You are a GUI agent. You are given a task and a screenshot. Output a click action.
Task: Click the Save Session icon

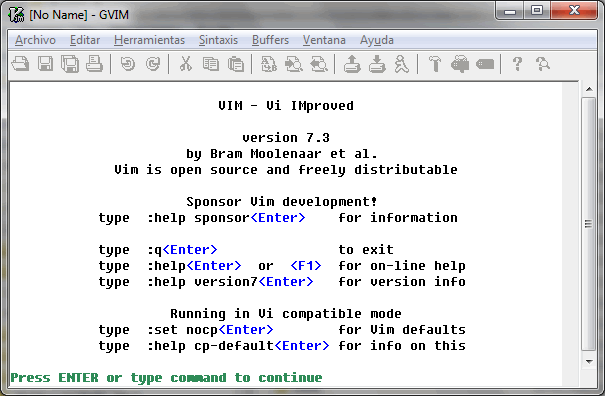point(377,64)
